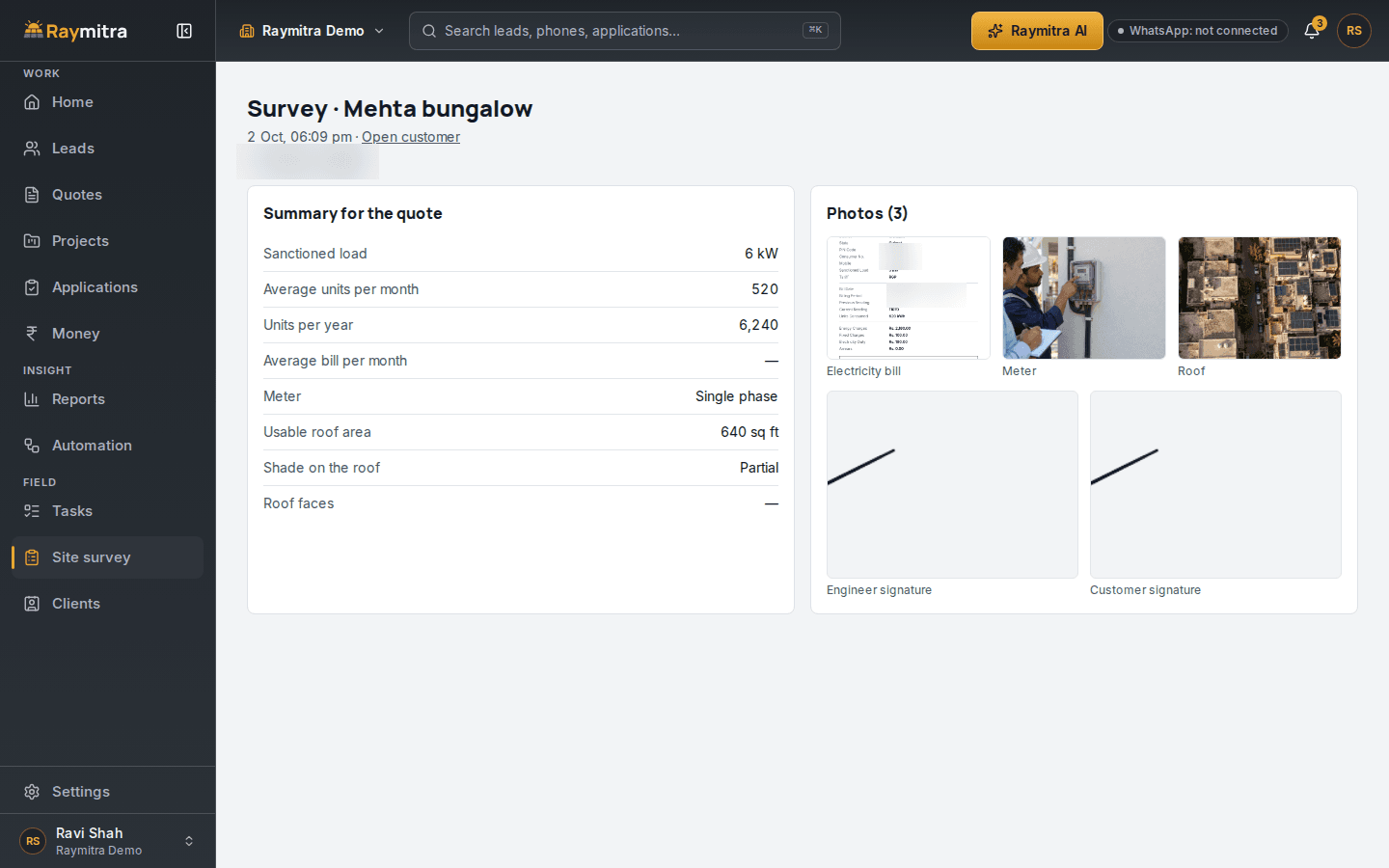The width and height of the screenshot is (1389, 868).
Task: Go to Leads in the sidebar
Action: pos(108,149)
